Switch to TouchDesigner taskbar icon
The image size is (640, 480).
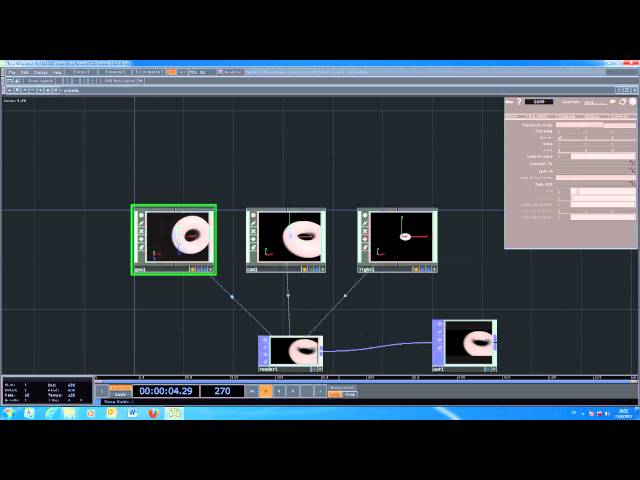click(174, 413)
